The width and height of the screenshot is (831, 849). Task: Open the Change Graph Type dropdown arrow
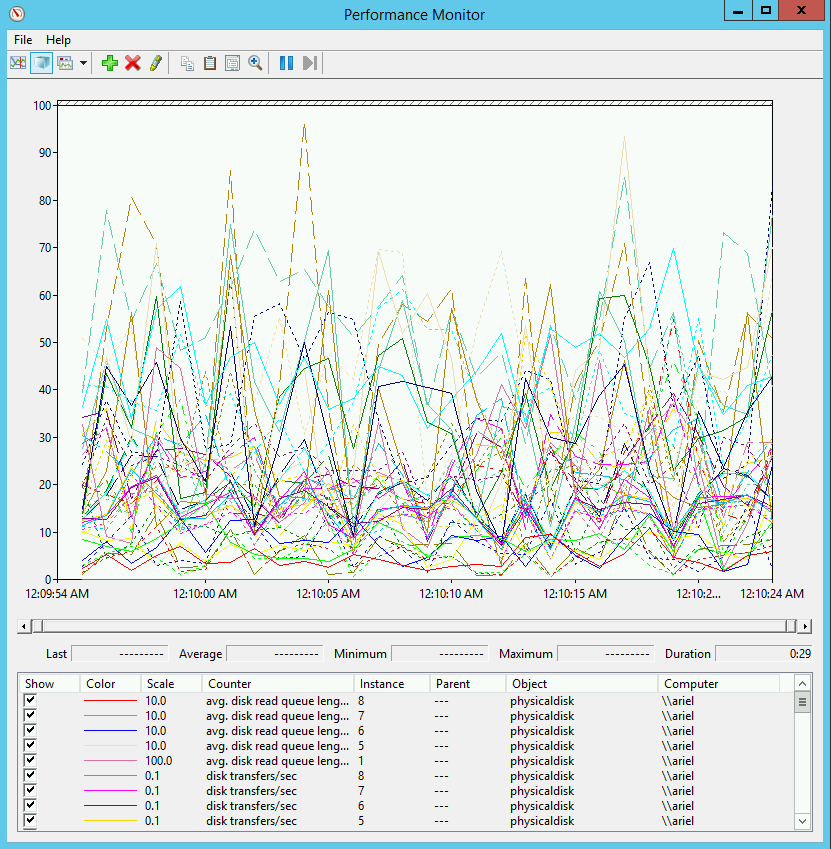(x=83, y=63)
